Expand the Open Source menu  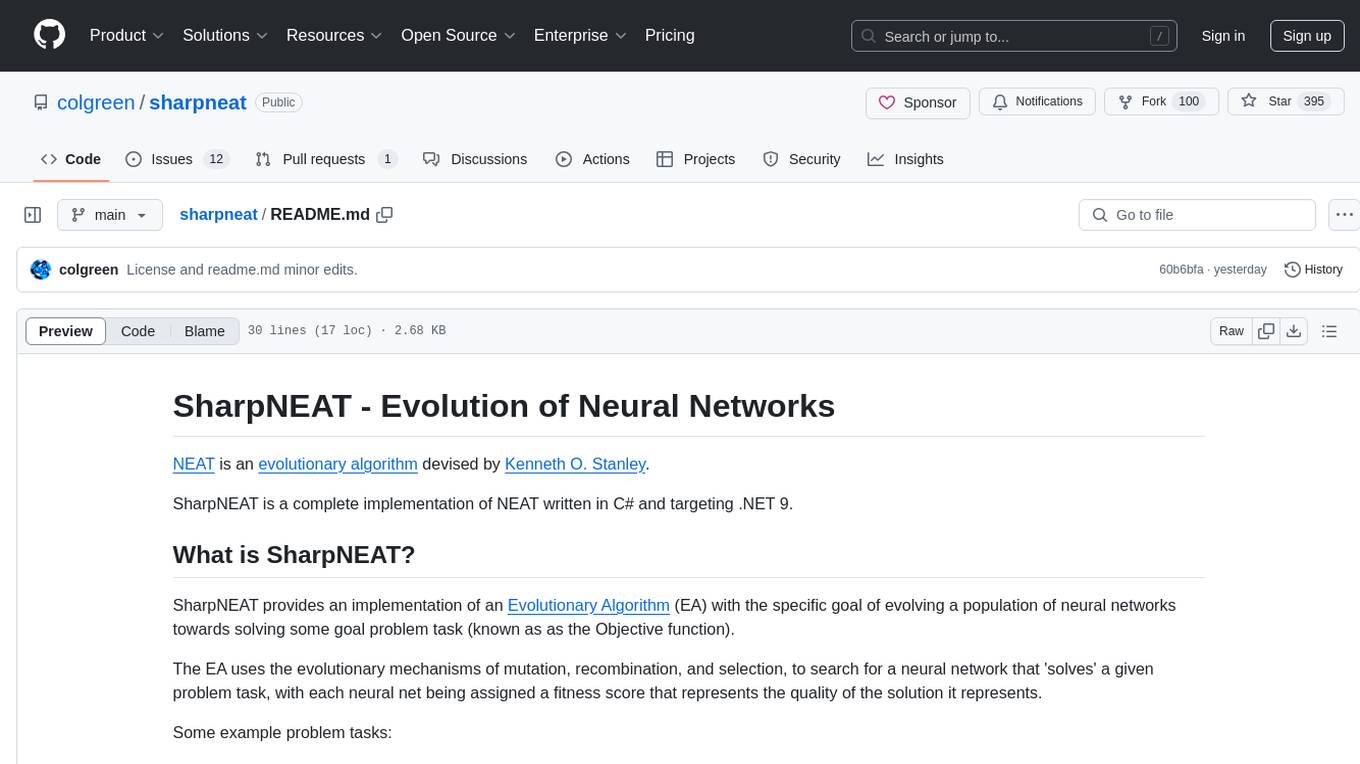point(458,35)
